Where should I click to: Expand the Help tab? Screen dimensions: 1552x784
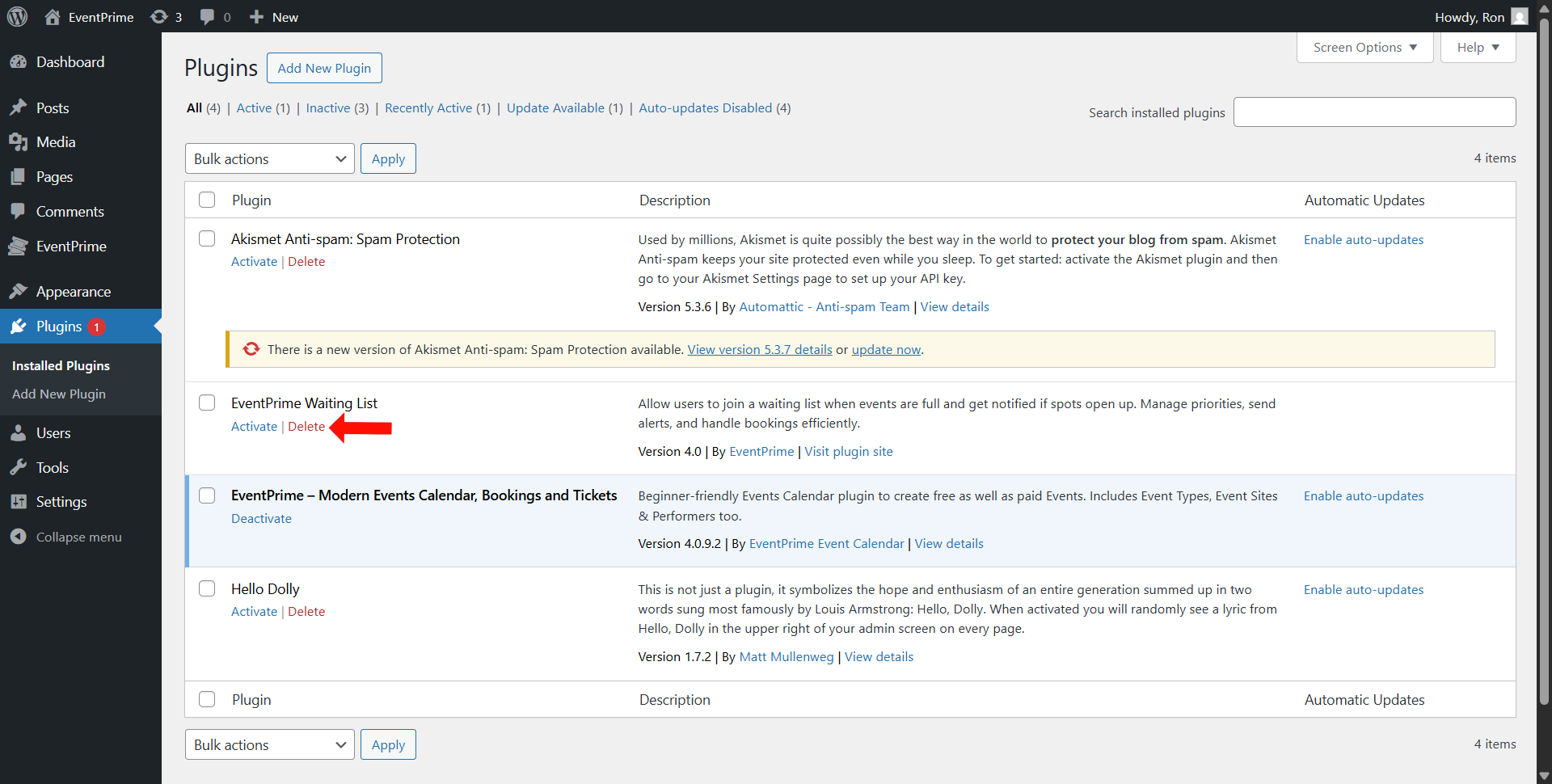[1478, 48]
